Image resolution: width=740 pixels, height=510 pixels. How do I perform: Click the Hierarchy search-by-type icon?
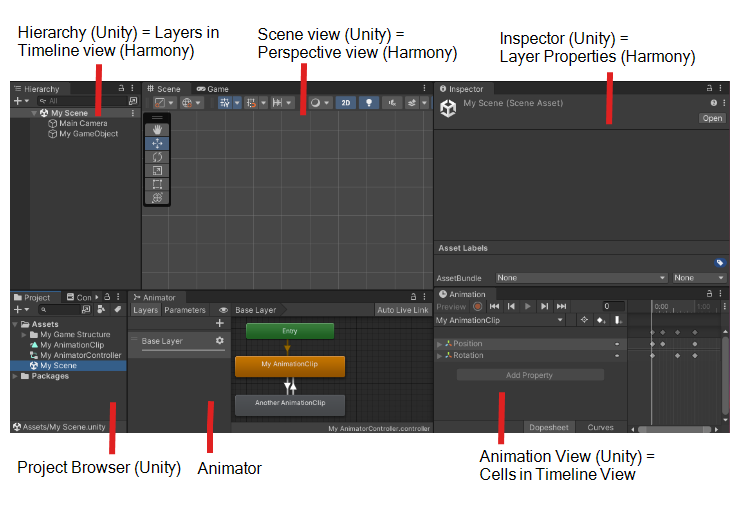point(133,101)
